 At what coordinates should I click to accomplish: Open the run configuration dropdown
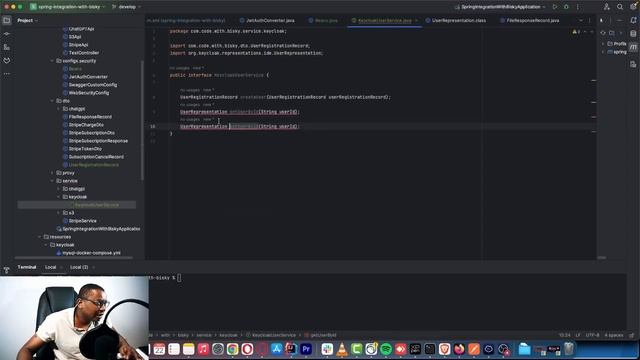point(501,7)
